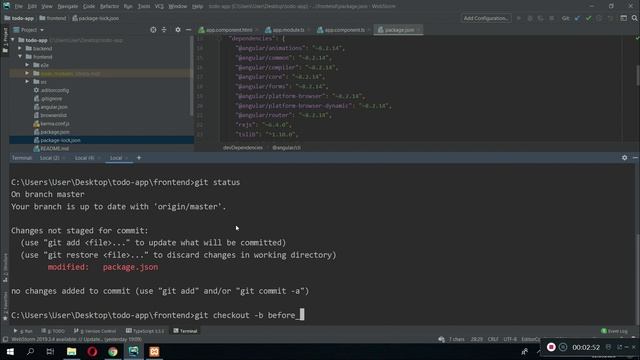Open the File menu
This screenshot has width=640, height=360.
point(18,6)
